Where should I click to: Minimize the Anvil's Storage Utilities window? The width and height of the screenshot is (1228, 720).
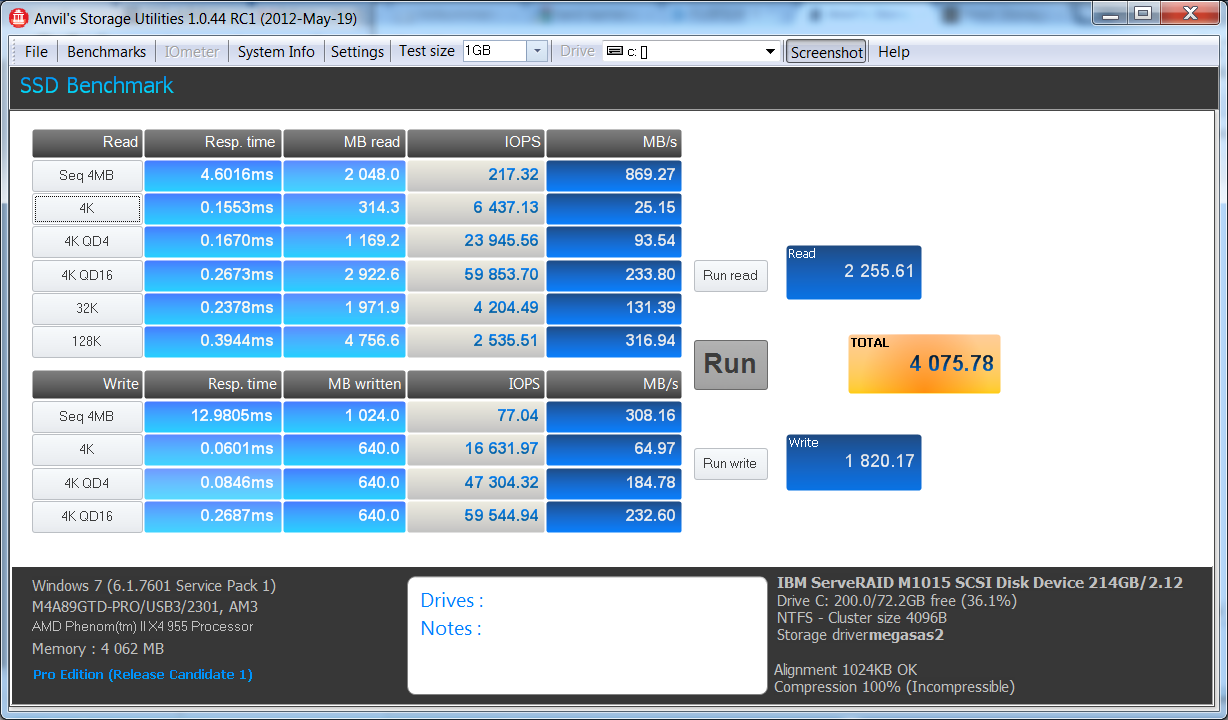1109,13
